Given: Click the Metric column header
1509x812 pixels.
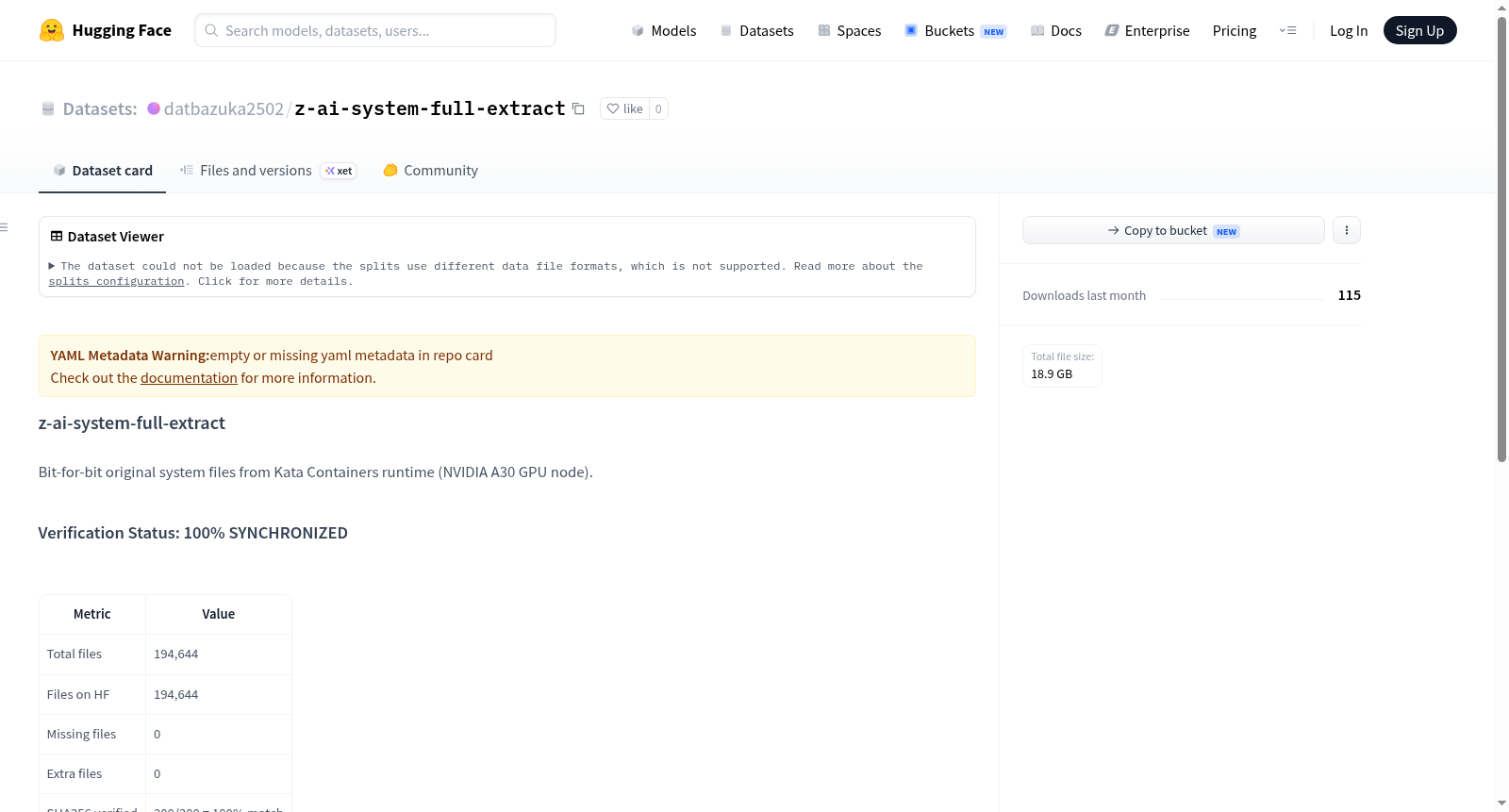Looking at the screenshot, I should tap(92, 614).
